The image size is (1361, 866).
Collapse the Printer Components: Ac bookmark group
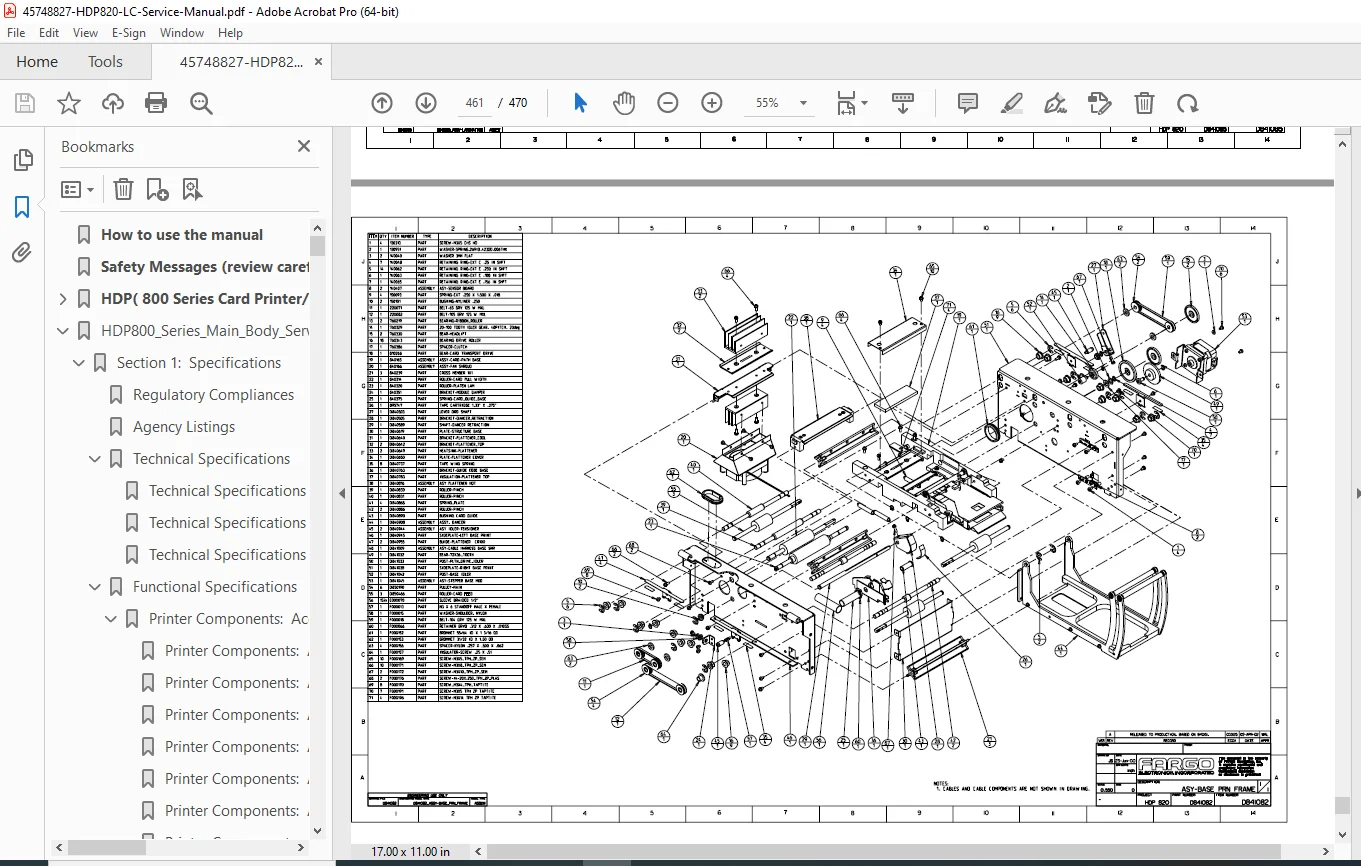tap(112, 619)
